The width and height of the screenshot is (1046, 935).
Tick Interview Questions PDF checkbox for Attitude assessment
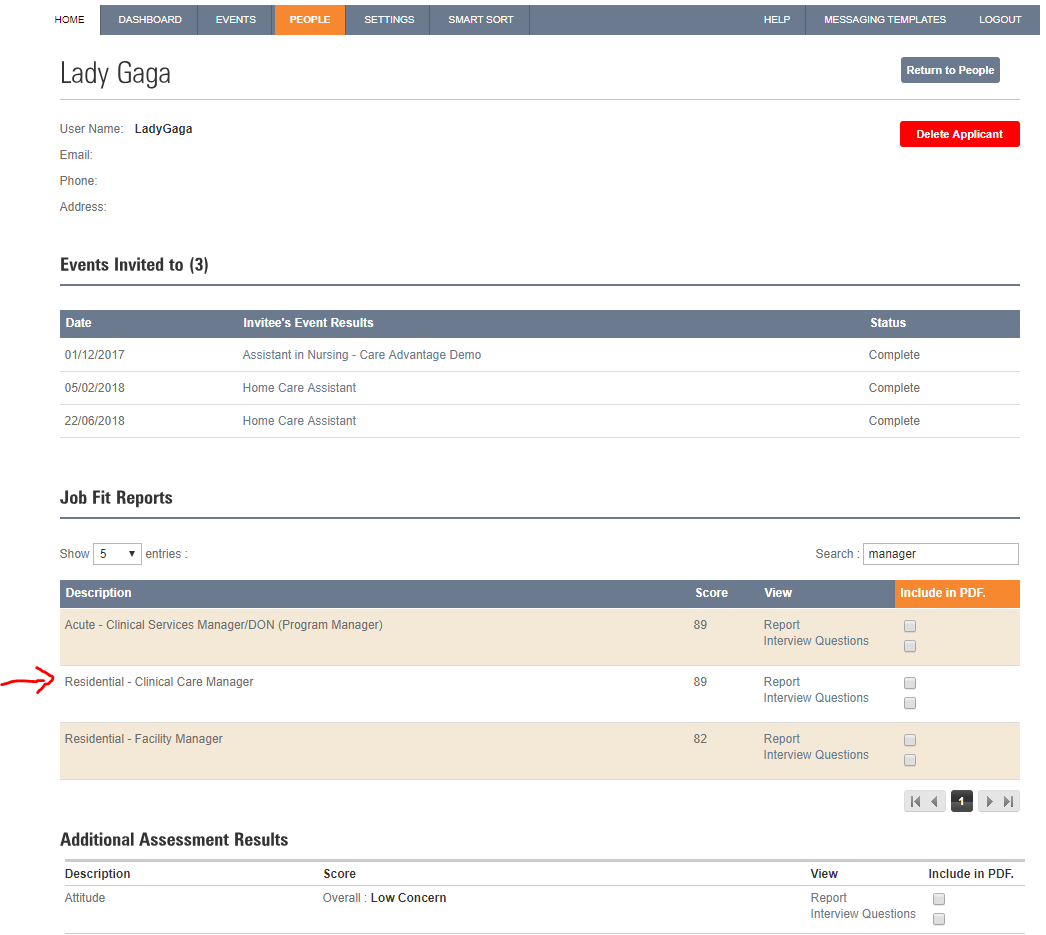click(x=939, y=919)
